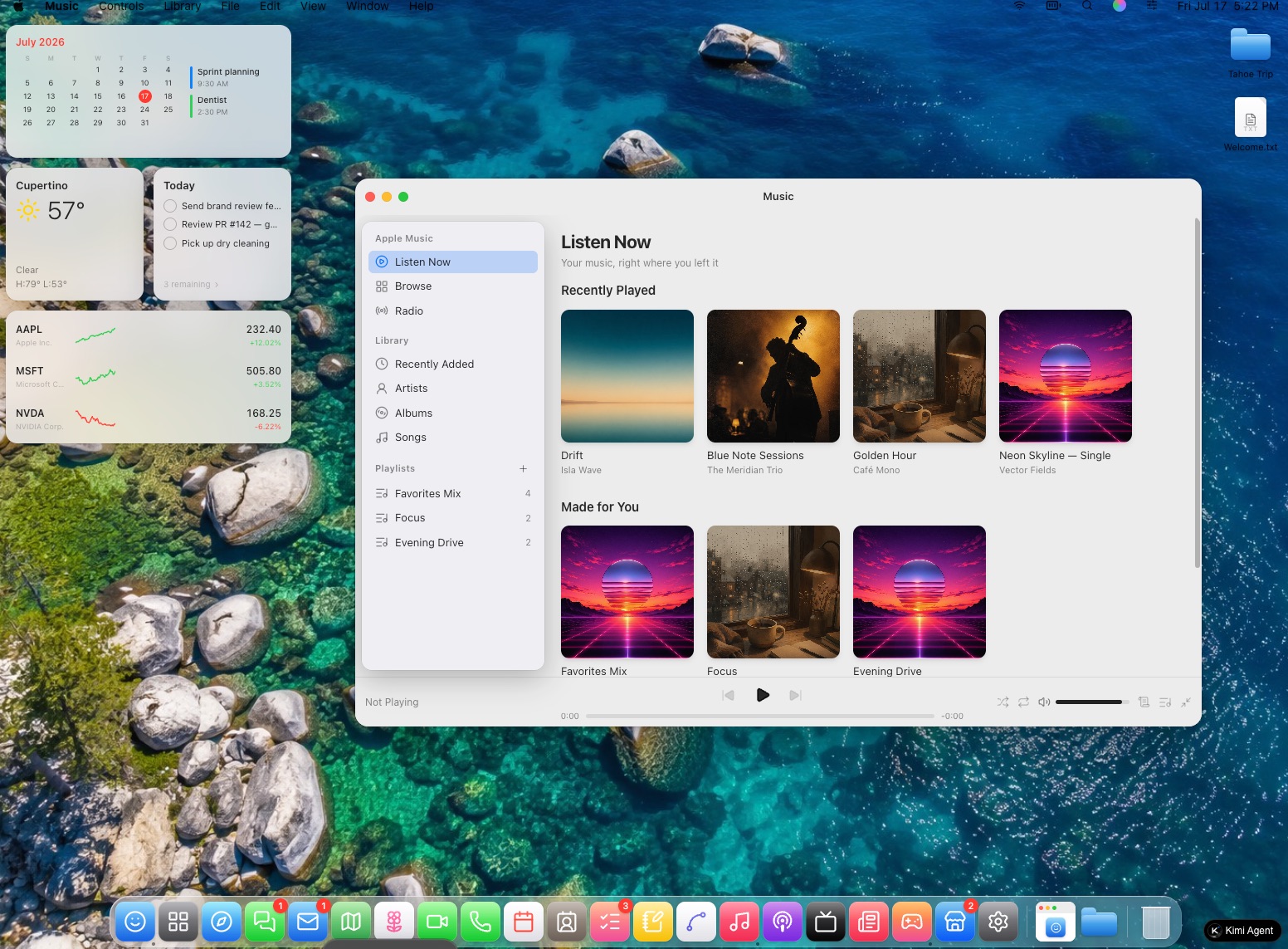Open the Favorites Mix playlist in the sidebar

[453, 493]
